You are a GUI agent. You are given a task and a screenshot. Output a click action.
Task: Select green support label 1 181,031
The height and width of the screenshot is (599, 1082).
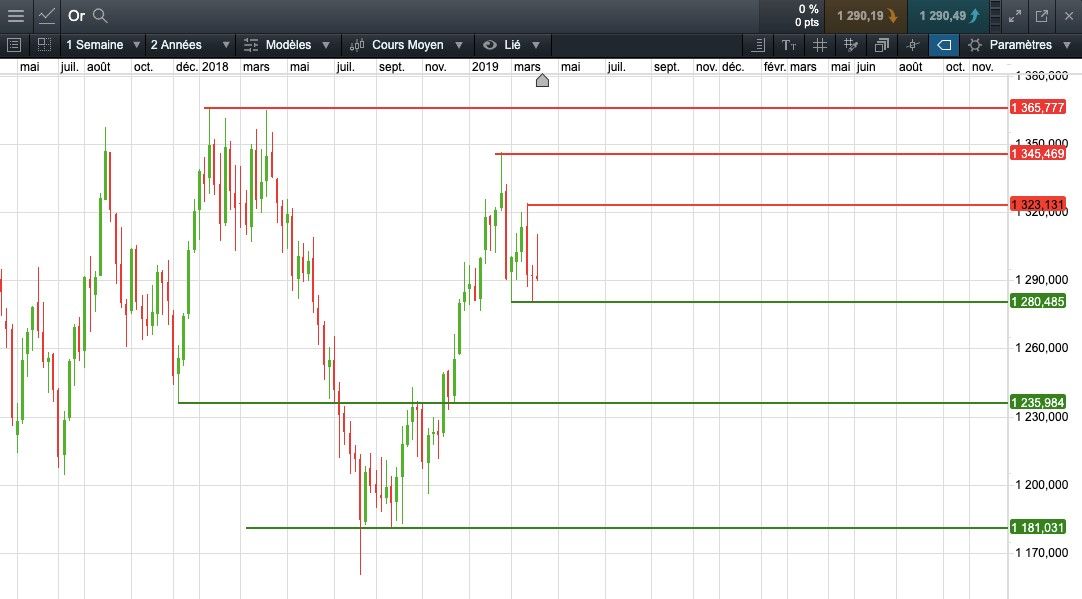coord(1038,528)
